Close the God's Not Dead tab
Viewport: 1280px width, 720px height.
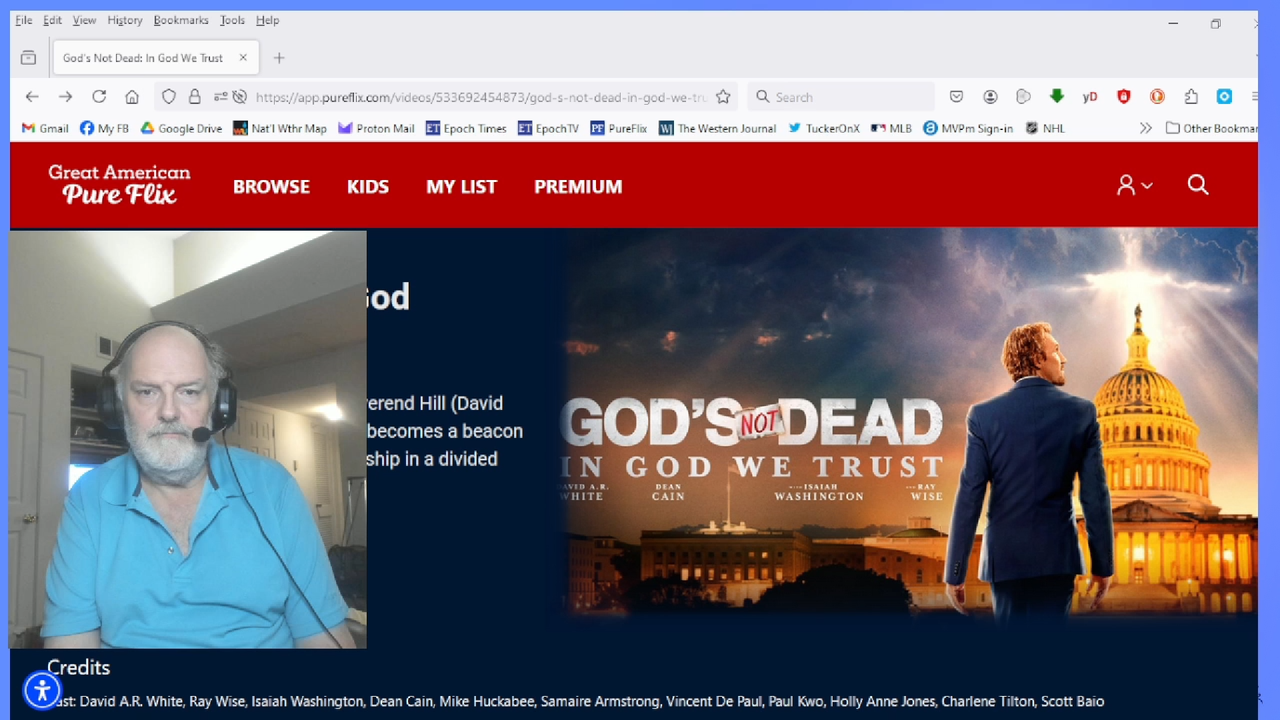(x=243, y=58)
